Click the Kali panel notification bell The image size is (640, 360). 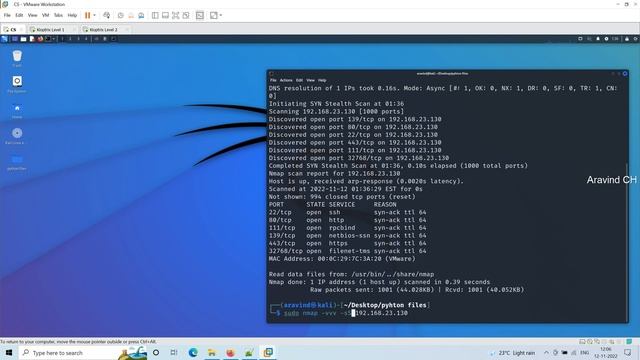pos(598,39)
